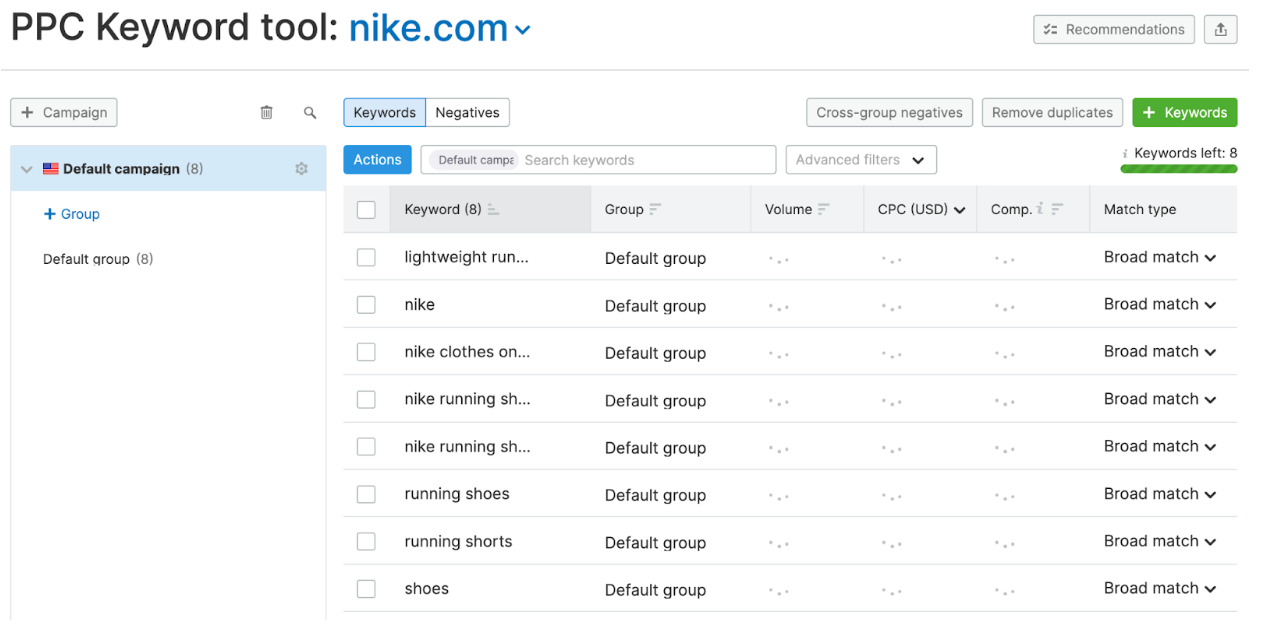This screenshot has height=642, width=1274.
Task: Change match type for running shorts
Action: (x=1160, y=541)
